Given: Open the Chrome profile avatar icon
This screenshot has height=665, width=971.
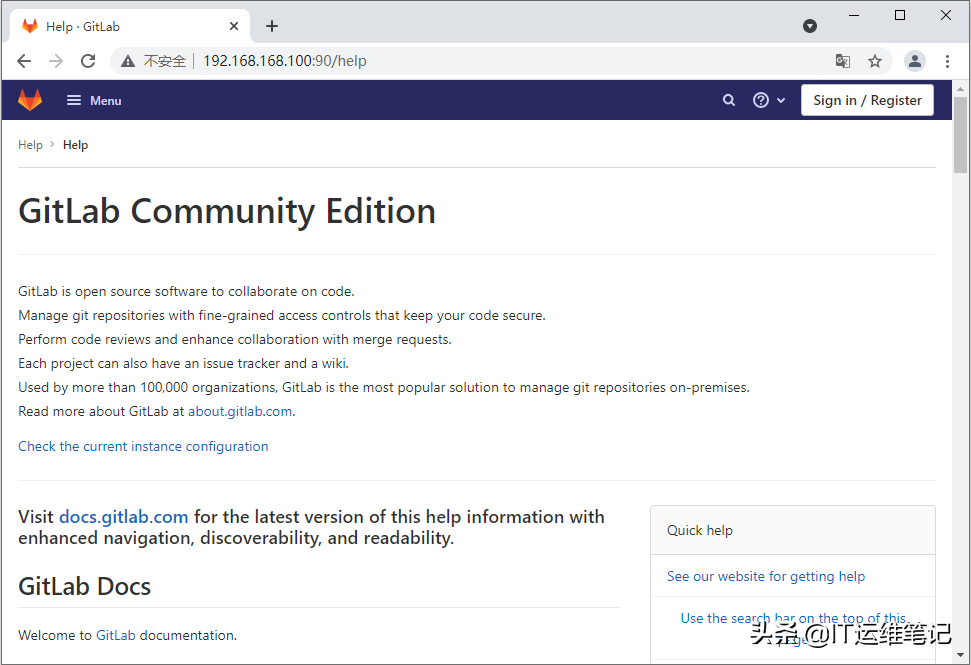Looking at the screenshot, I should tap(915, 61).
